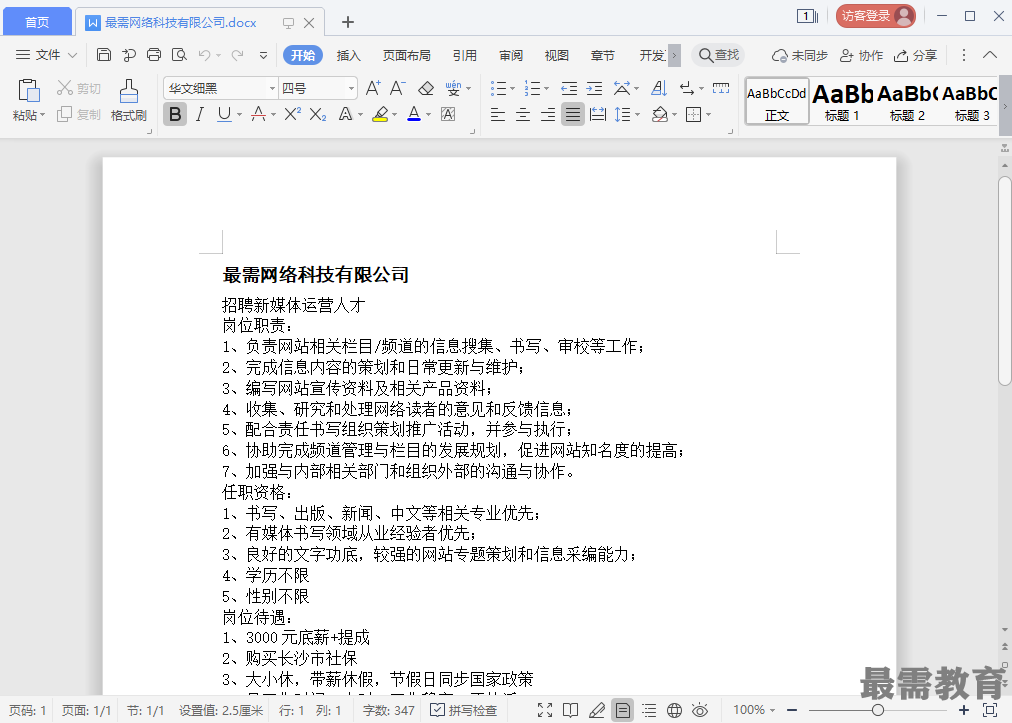Toggle spell check (拼写检查)
1012x723 pixels.
463,710
